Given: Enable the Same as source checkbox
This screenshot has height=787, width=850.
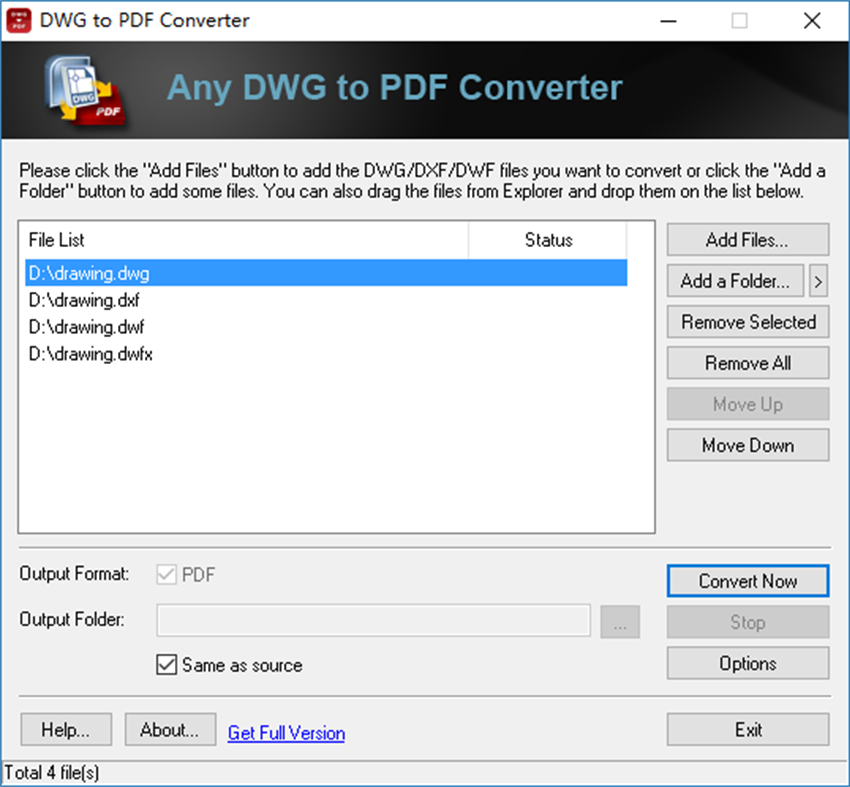Looking at the screenshot, I should [167, 664].
